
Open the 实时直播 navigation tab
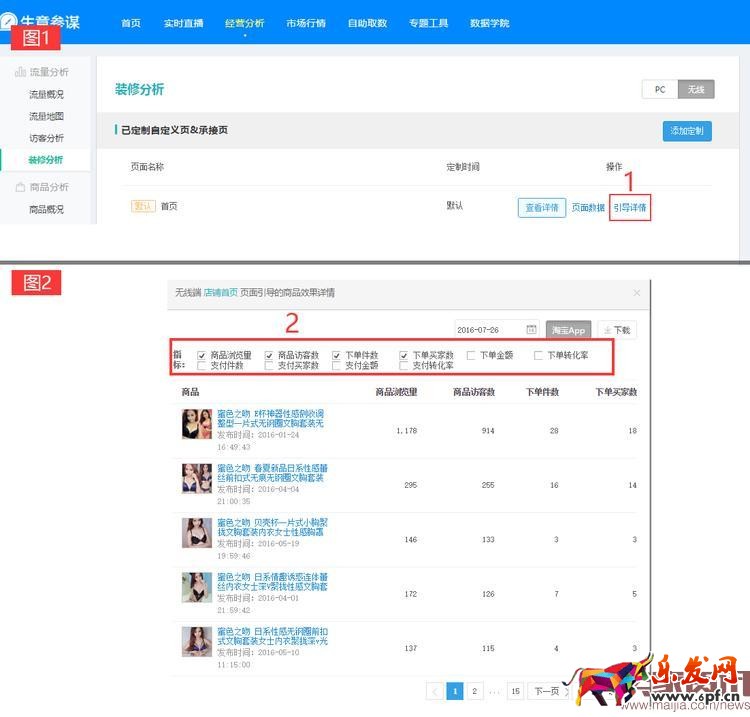[x=183, y=23]
